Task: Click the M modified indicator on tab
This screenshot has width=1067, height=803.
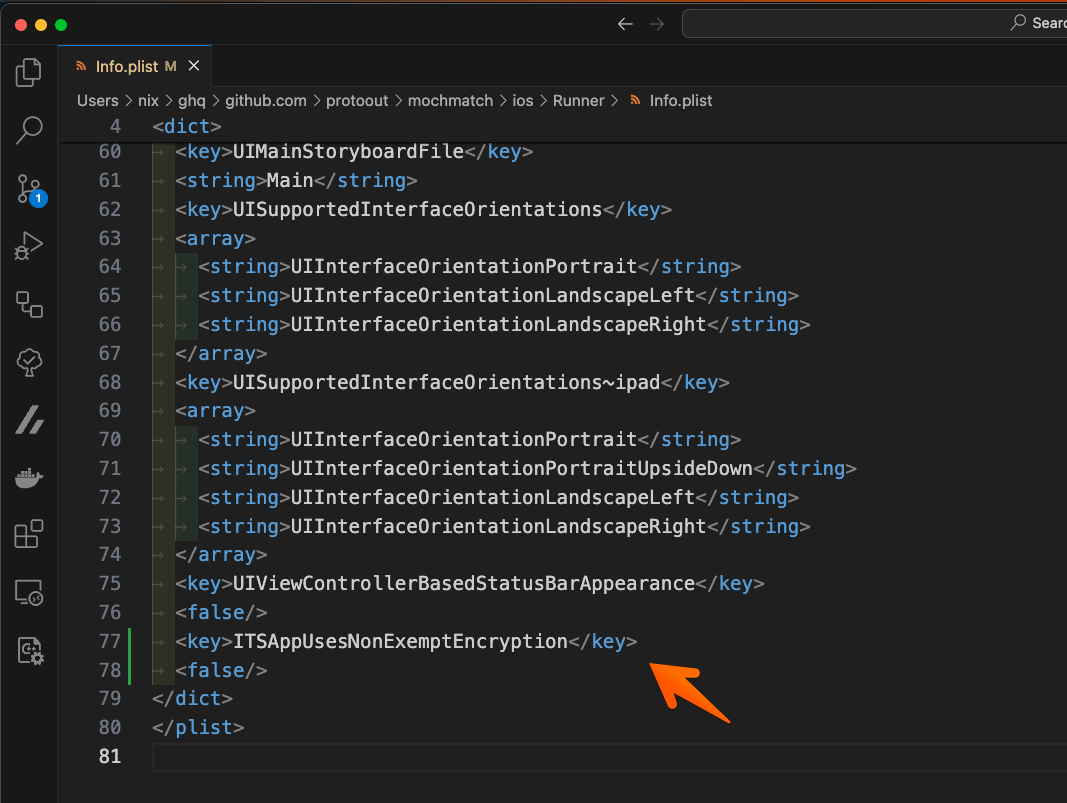Action: click(x=170, y=66)
